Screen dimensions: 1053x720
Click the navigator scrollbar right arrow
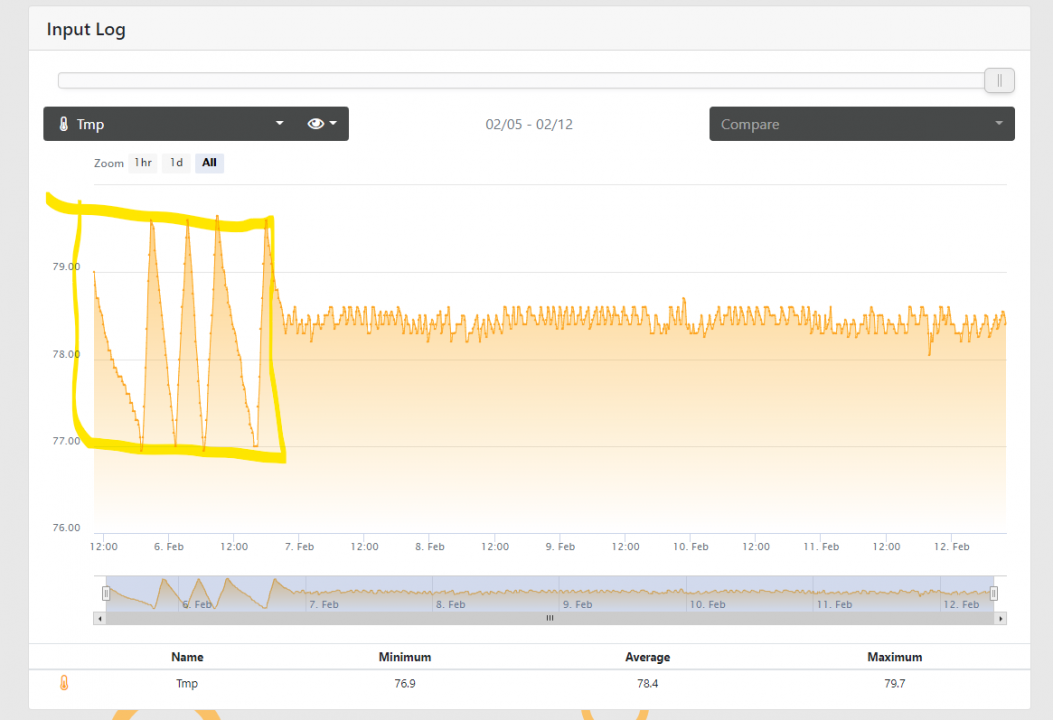1001,618
